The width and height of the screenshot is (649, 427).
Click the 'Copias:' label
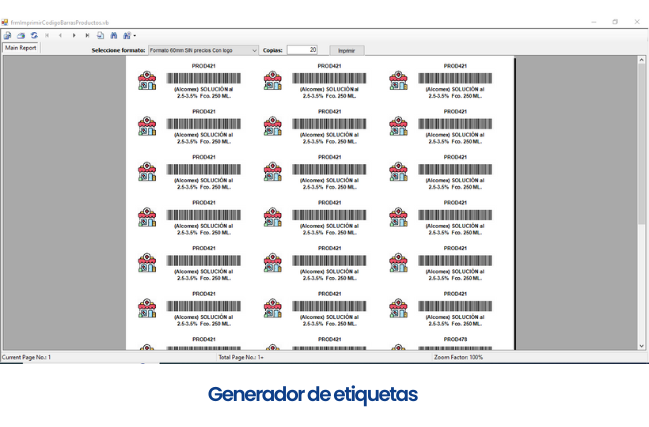(273, 50)
